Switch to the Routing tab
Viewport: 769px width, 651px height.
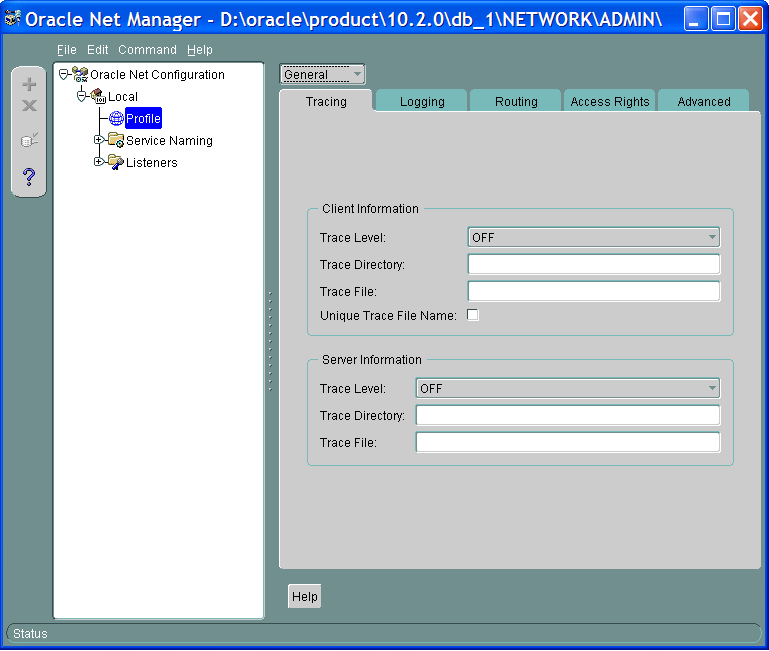pos(516,102)
